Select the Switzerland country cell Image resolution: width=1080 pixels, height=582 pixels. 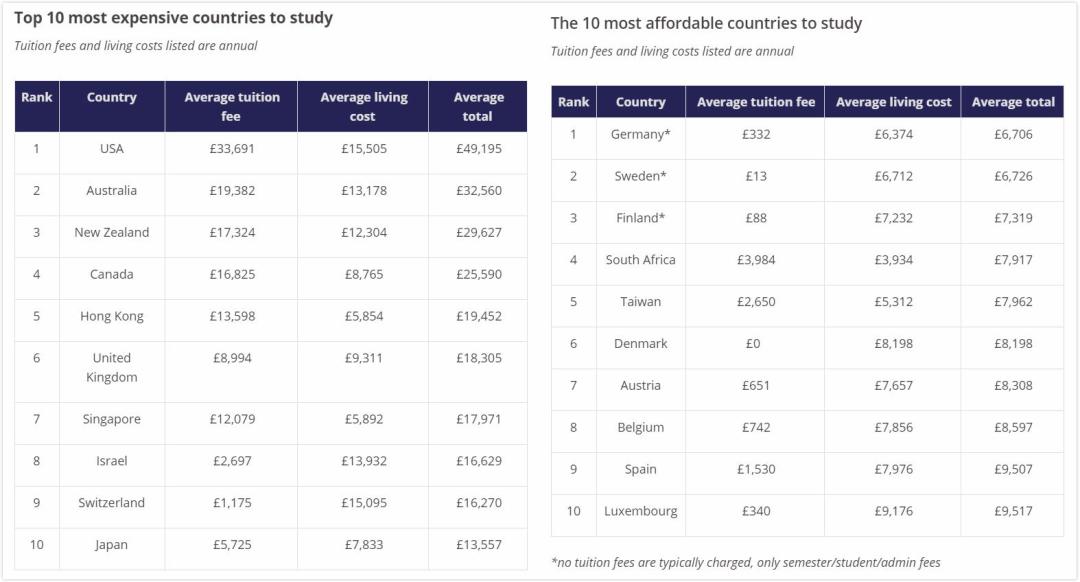112,503
